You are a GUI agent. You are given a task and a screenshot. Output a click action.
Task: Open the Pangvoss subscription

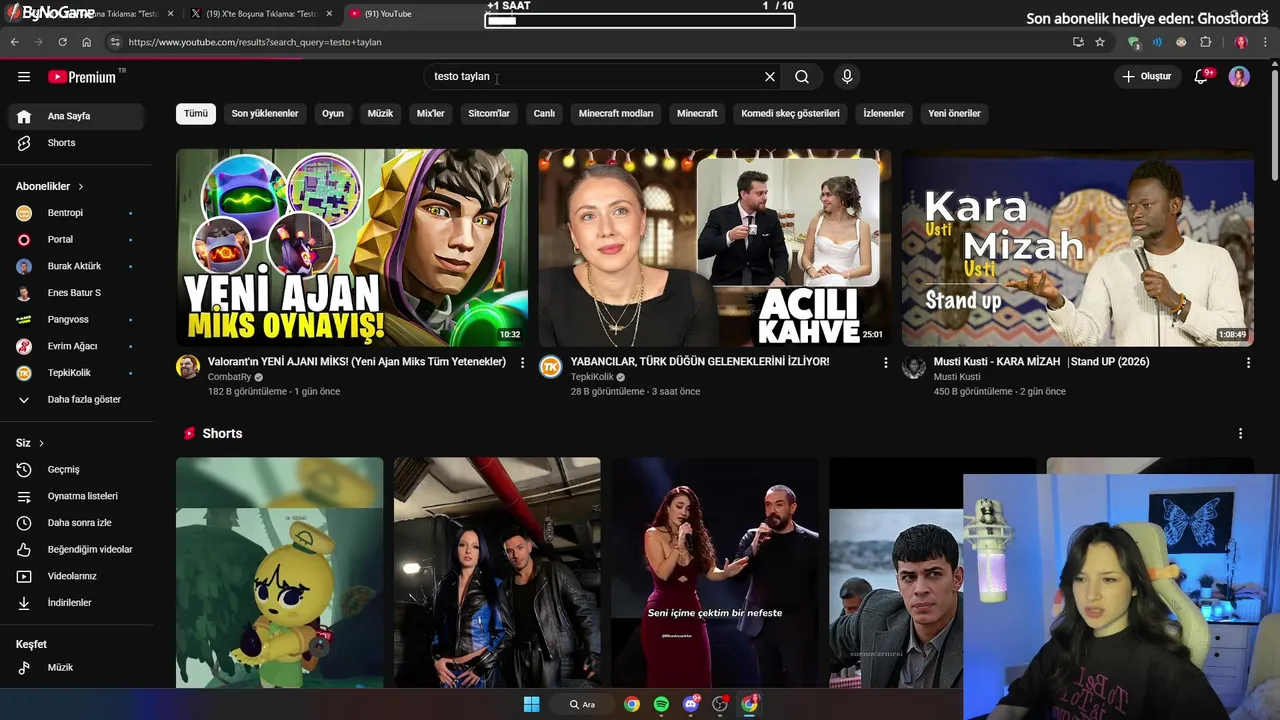coord(76,319)
